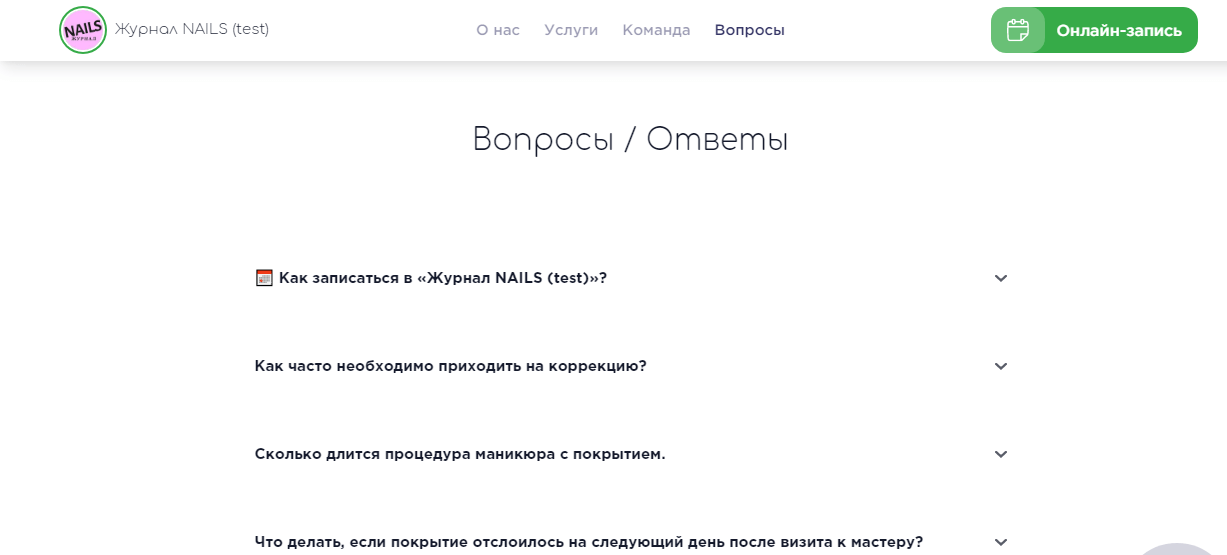Screen dimensions: 1227x555
Task: Click the «Онлайн-запись» booking button
Action: click(1094, 30)
